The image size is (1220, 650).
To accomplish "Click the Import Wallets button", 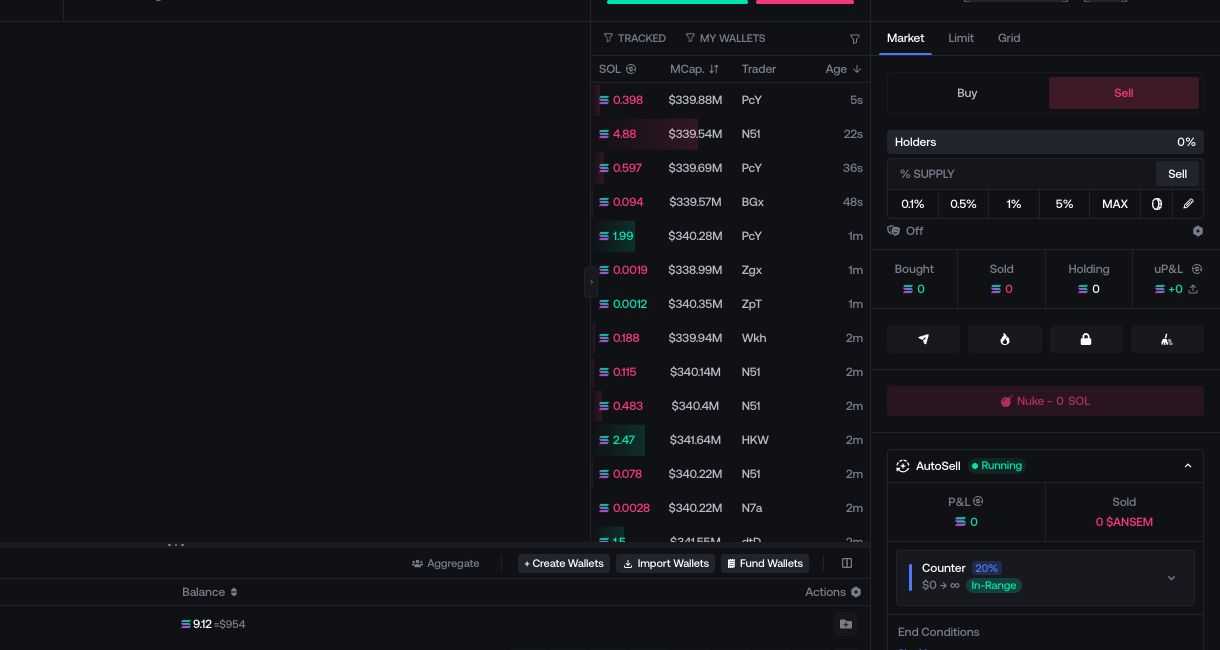I will click(666, 564).
